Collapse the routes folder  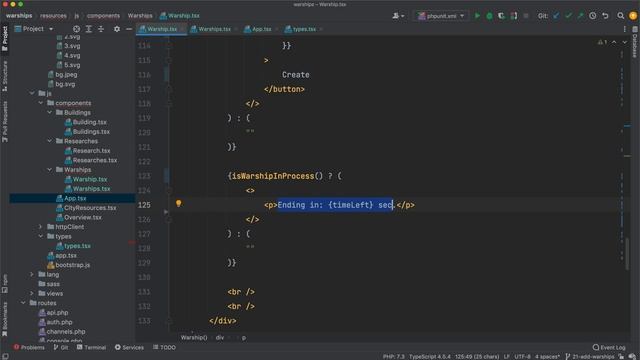click(23, 303)
